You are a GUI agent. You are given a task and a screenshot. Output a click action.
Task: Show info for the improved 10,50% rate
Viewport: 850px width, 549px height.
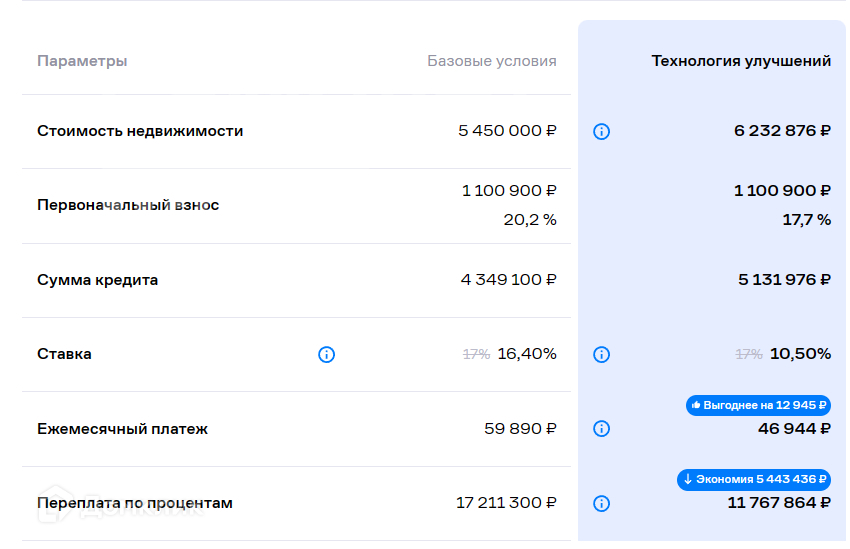[601, 354]
